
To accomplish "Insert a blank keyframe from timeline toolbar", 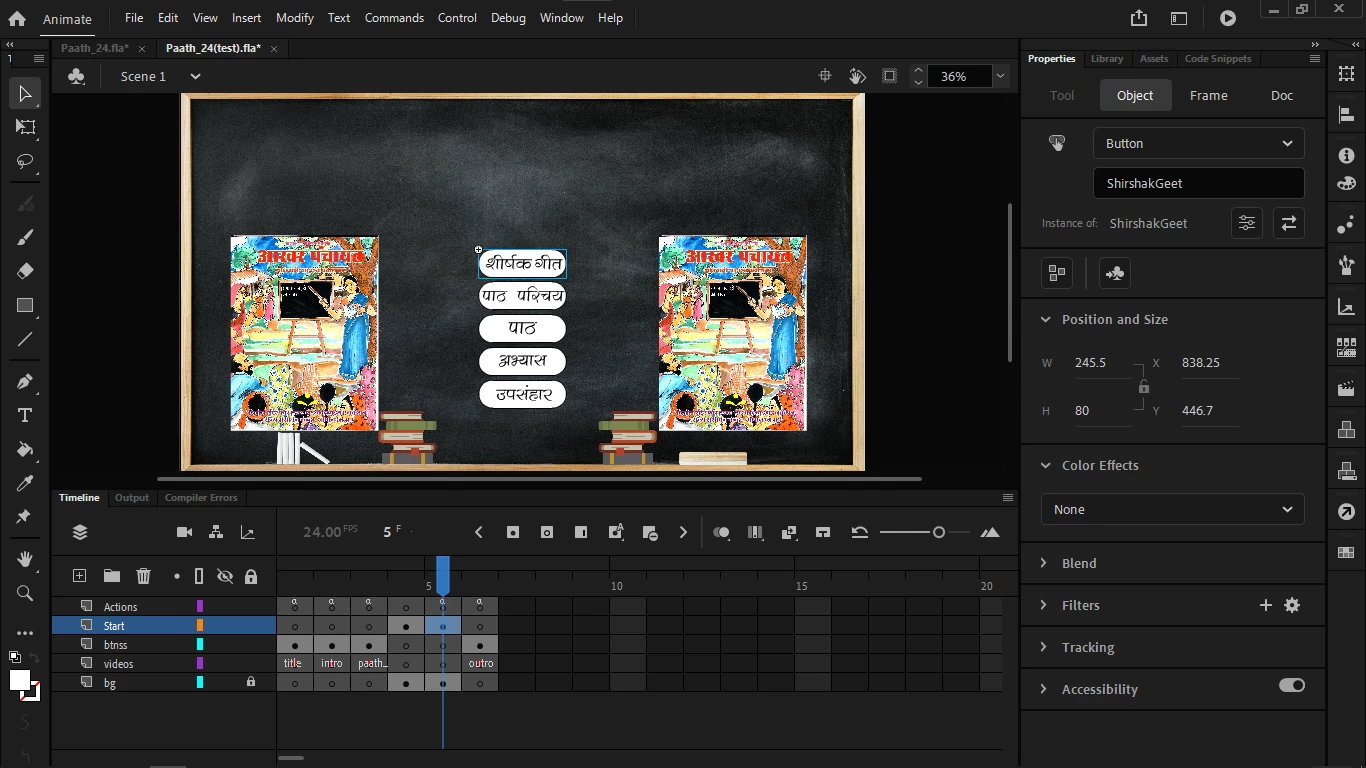I will pos(547,533).
